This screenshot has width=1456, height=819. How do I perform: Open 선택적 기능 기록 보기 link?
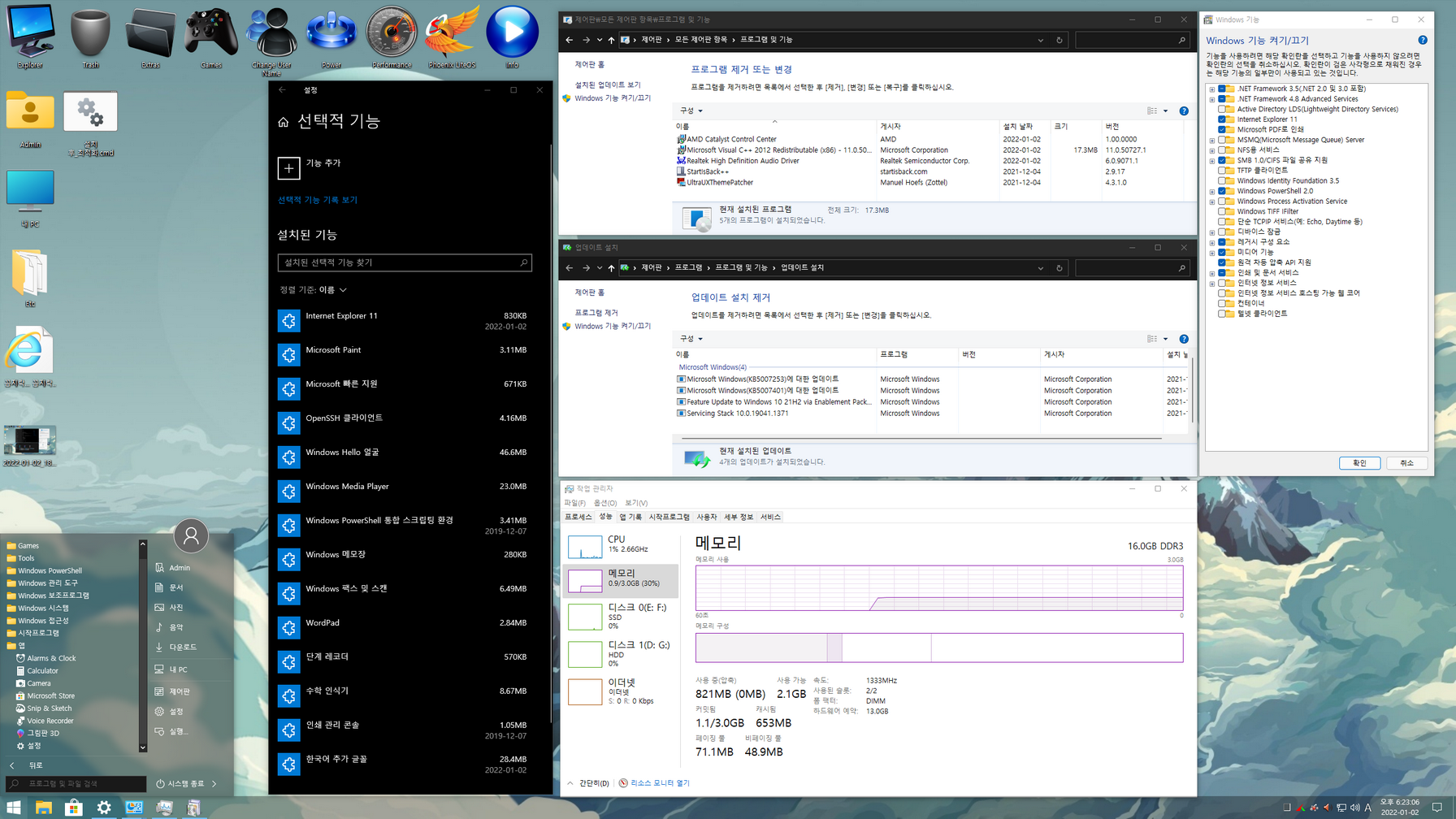click(318, 200)
